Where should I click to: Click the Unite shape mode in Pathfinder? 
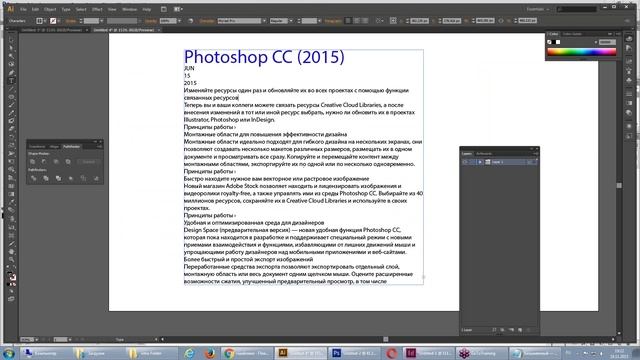point(32,162)
